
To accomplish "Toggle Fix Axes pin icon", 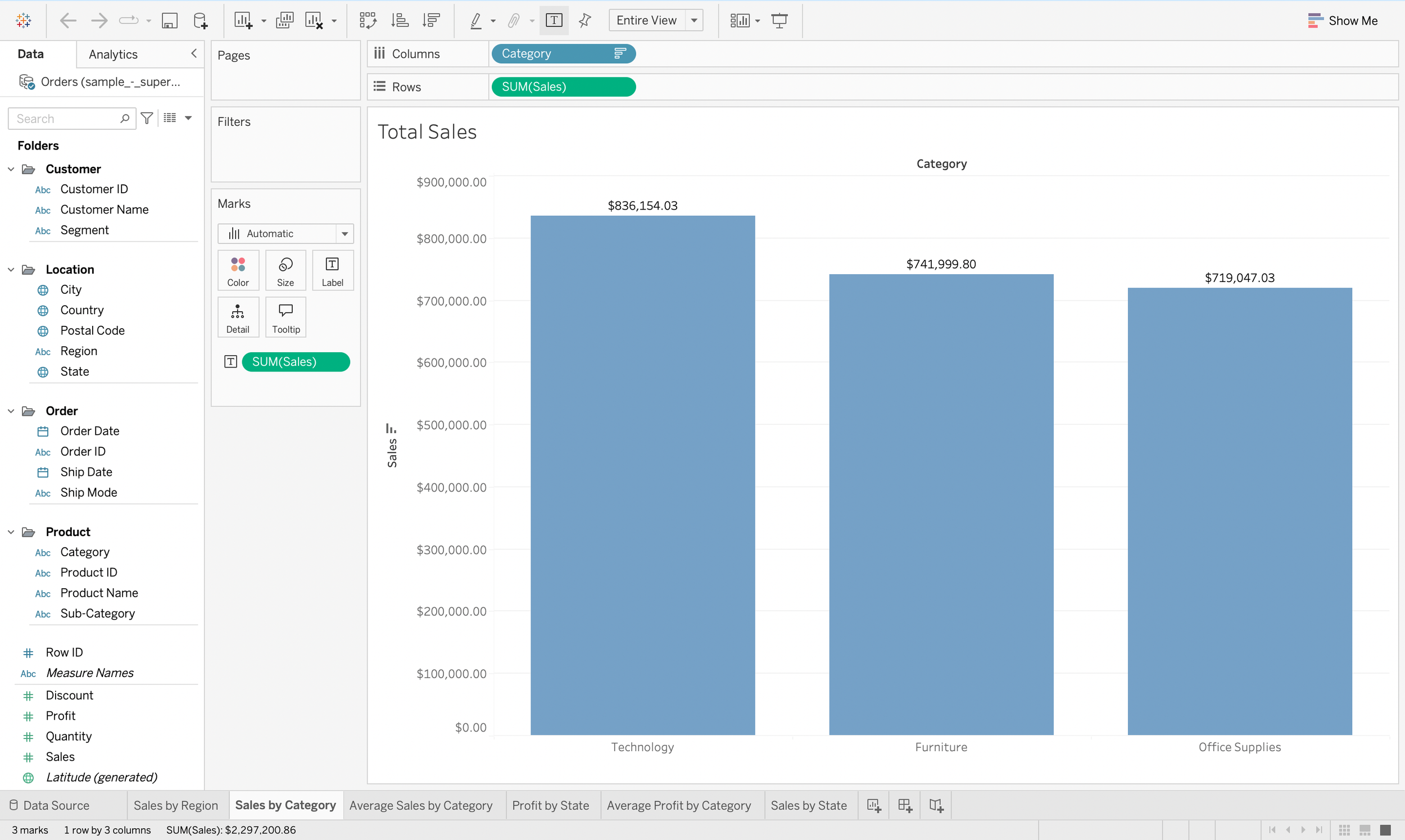I will 584,21.
